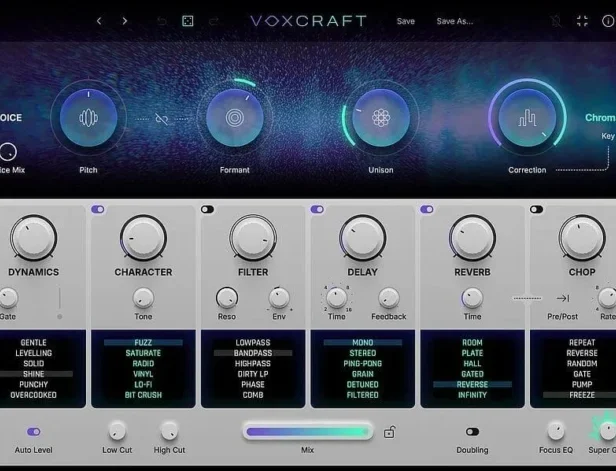Disable the Reverb module toggle

pyautogui.click(x=427, y=209)
